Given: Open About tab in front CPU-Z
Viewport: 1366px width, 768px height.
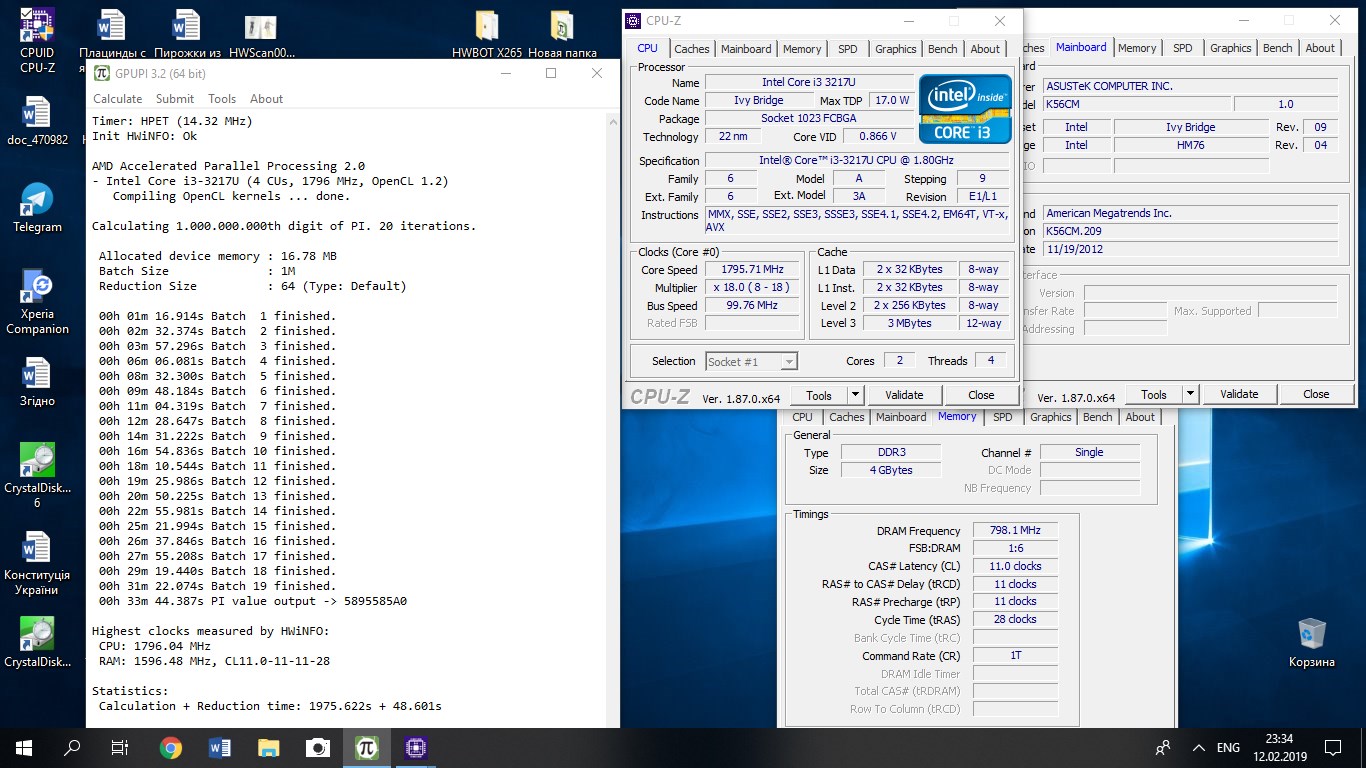Looking at the screenshot, I should pyautogui.click(x=985, y=49).
